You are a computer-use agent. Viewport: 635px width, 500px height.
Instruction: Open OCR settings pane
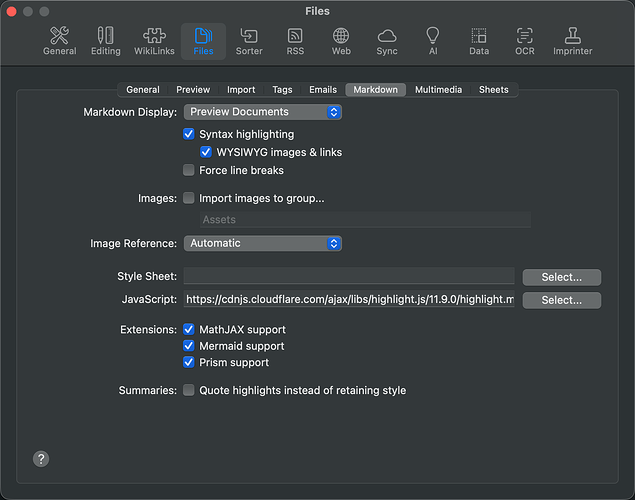(524, 40)
